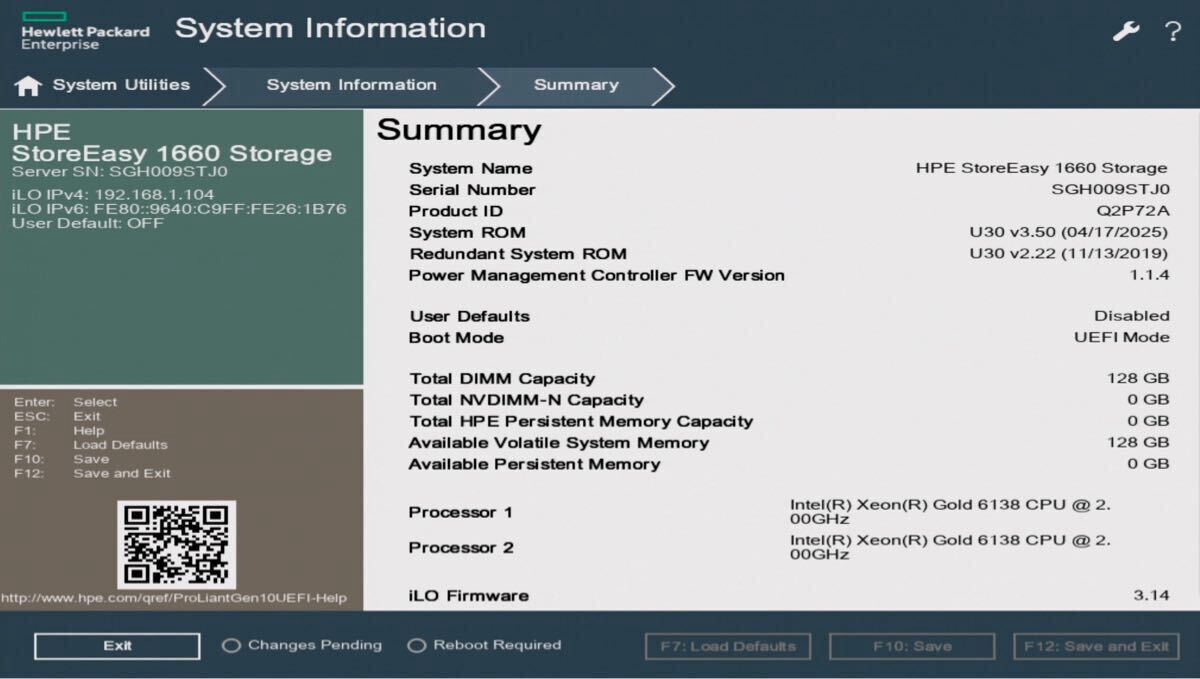Click F10: Save button
This screenshot has height=679, width=1200.
[x=912, y=646]
